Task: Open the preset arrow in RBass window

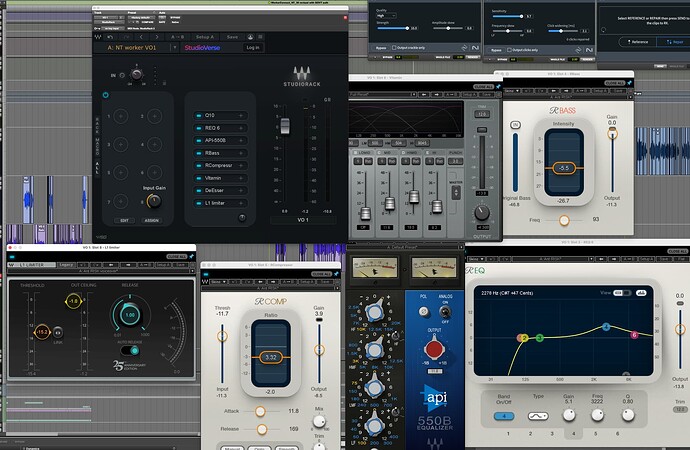Action: point(631,97)
